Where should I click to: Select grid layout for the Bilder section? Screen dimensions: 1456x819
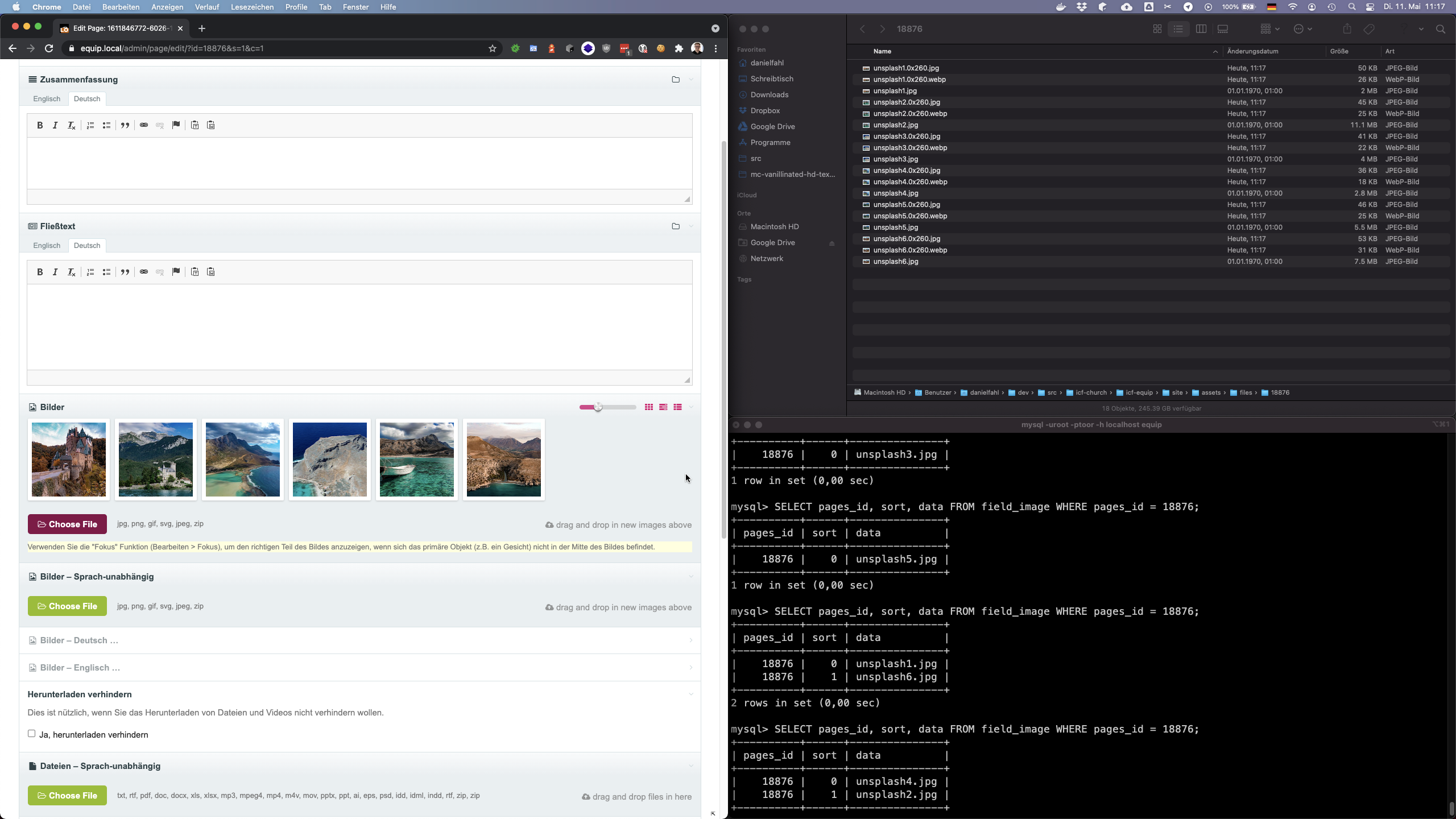click(649, 407)
